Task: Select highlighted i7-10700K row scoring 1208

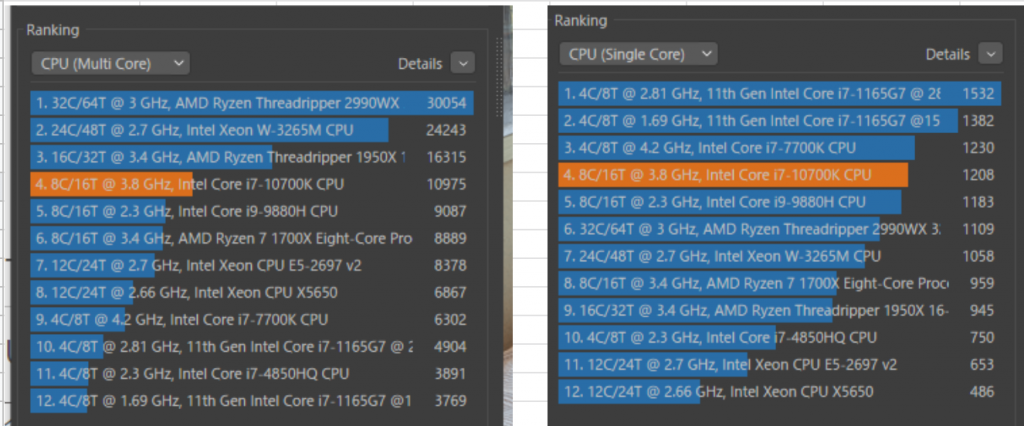Action: pyautogui.click(x=780, y=175)
